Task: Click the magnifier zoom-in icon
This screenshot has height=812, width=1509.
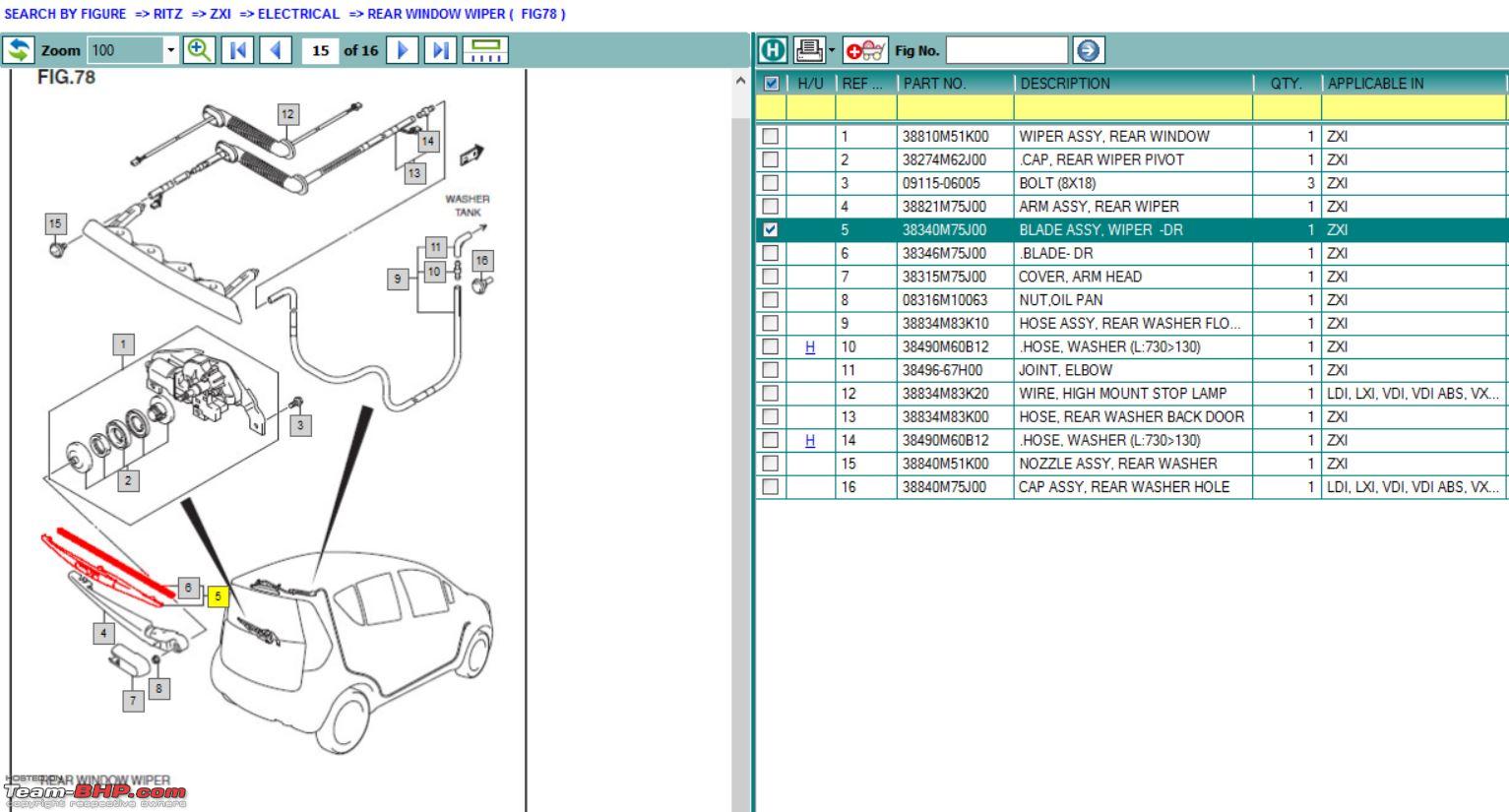Action: (200, 50)
